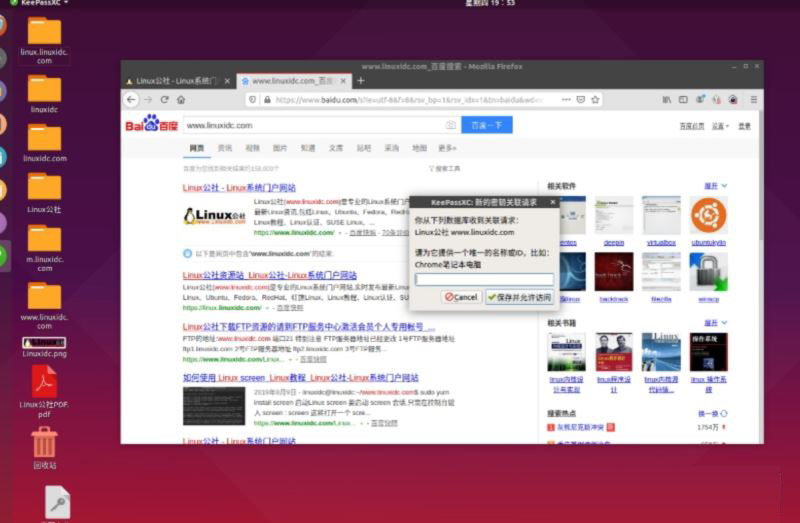Click deepin software thumbnail
Viewport: 800px width, 523px height.
pyautogui.click(x=614, y=215)
